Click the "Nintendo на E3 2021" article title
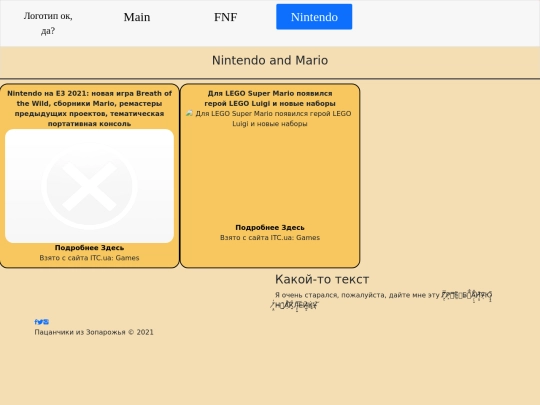Image resolution: width=540 pixels, height=405 pixels. click(89, 108)
